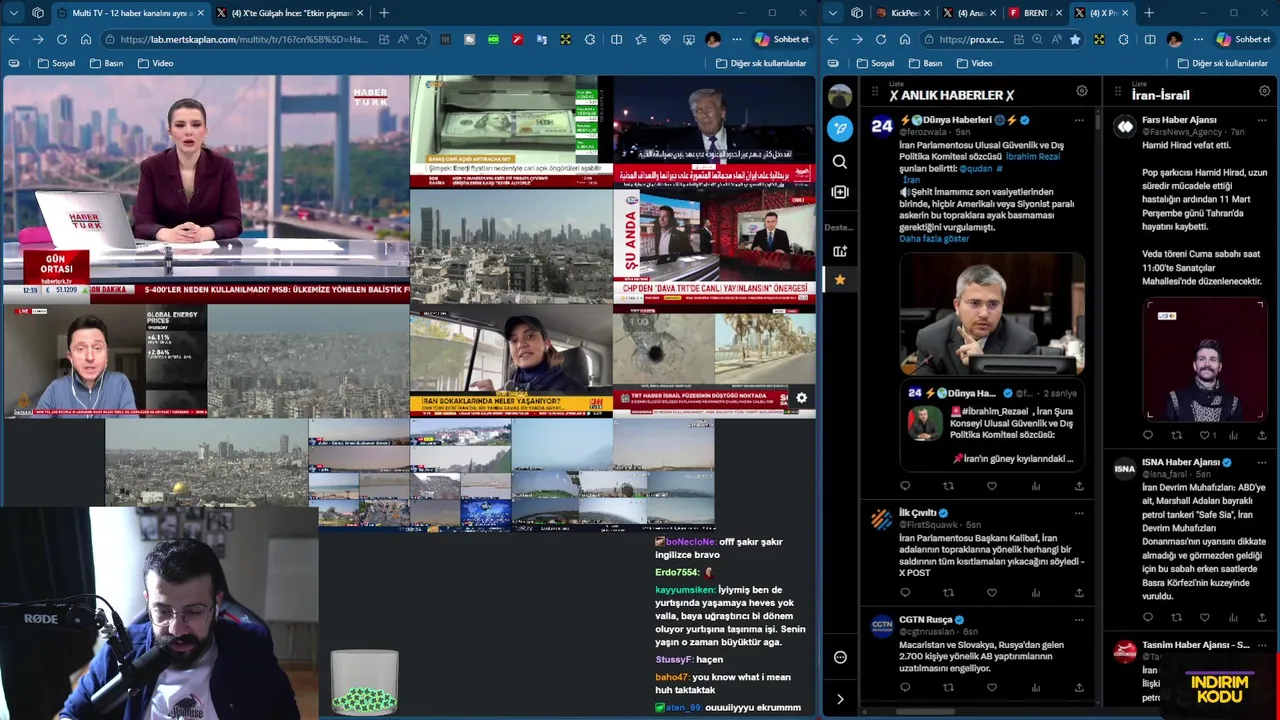
Task: Reply to the Dünya Haberleri post
Action: 905,486
